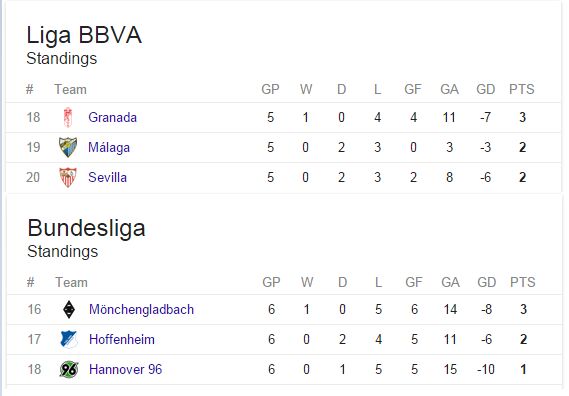Click the GP column header in Liga BBVA
This screenshot has height=396, width=569.
(270, 89)
